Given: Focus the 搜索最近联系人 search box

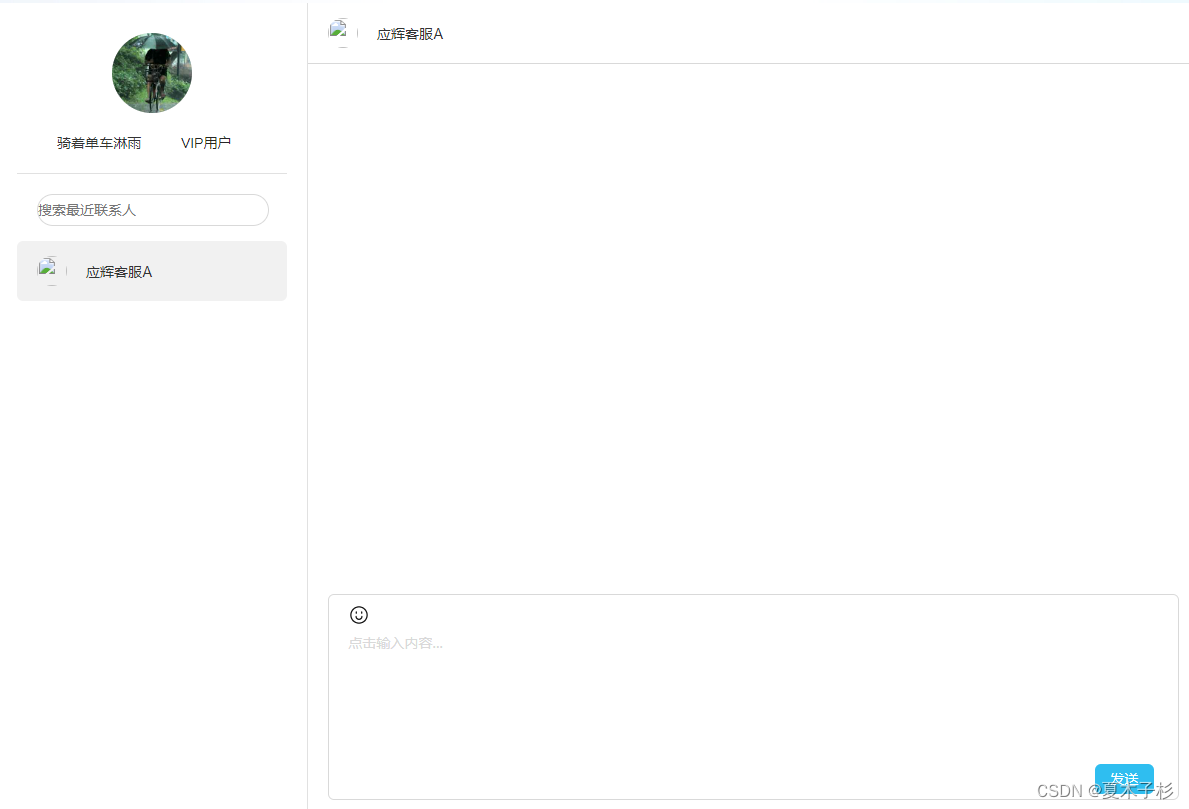Looking at the screenshot, I should (x=153, y=210).
